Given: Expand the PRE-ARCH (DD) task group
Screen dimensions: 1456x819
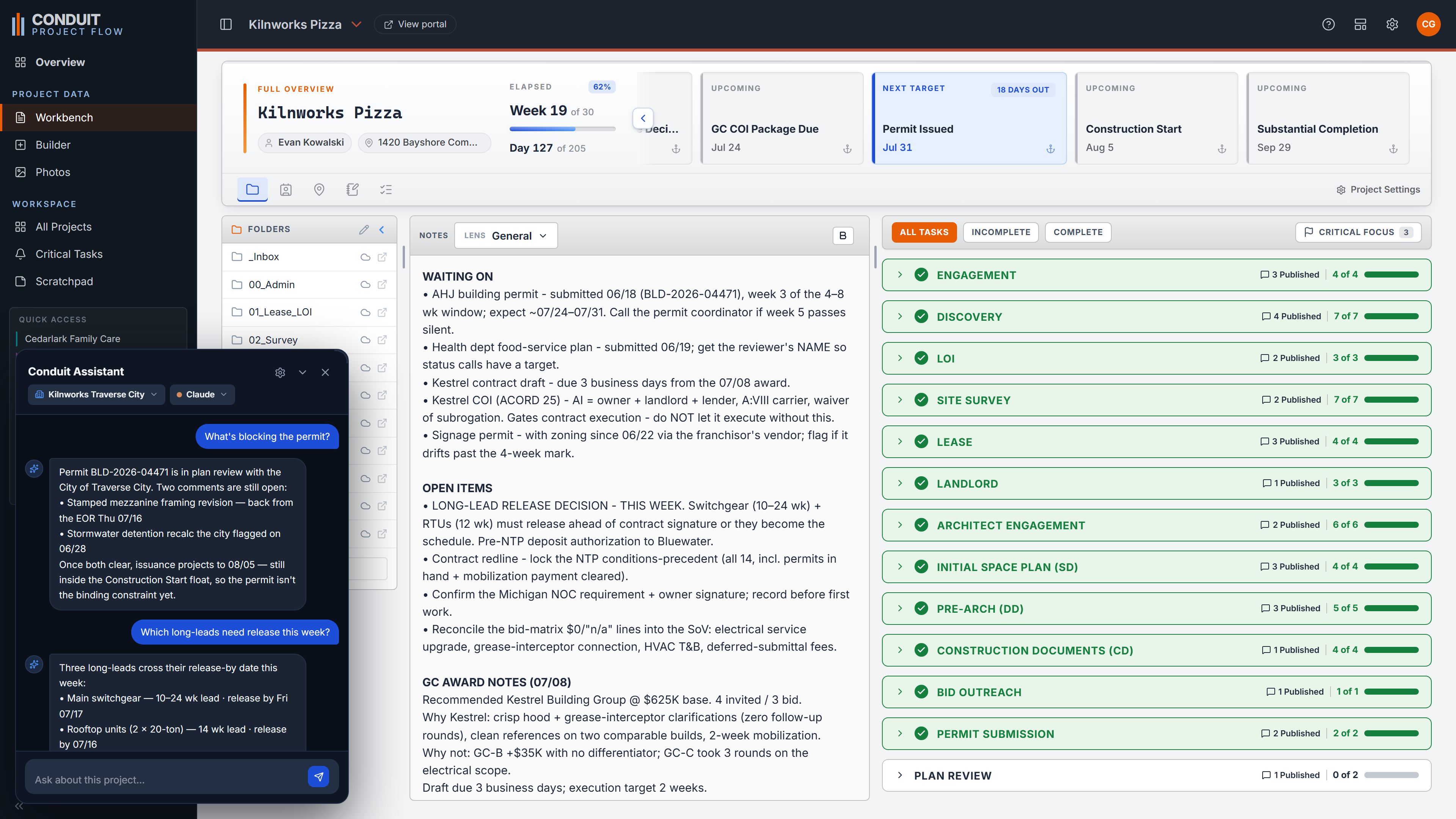Looking at the screenshot, I should (x=900, y=609).
